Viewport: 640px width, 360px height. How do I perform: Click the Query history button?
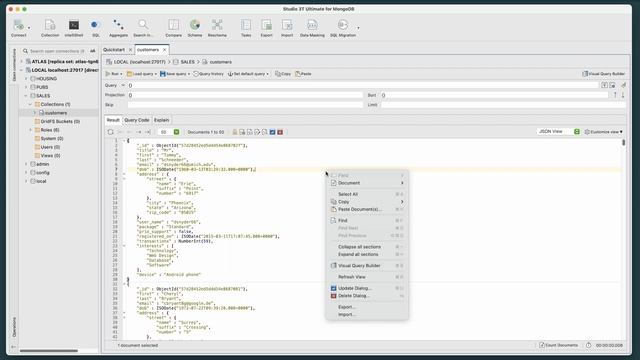pyautogui.click(x=209, y=74)
